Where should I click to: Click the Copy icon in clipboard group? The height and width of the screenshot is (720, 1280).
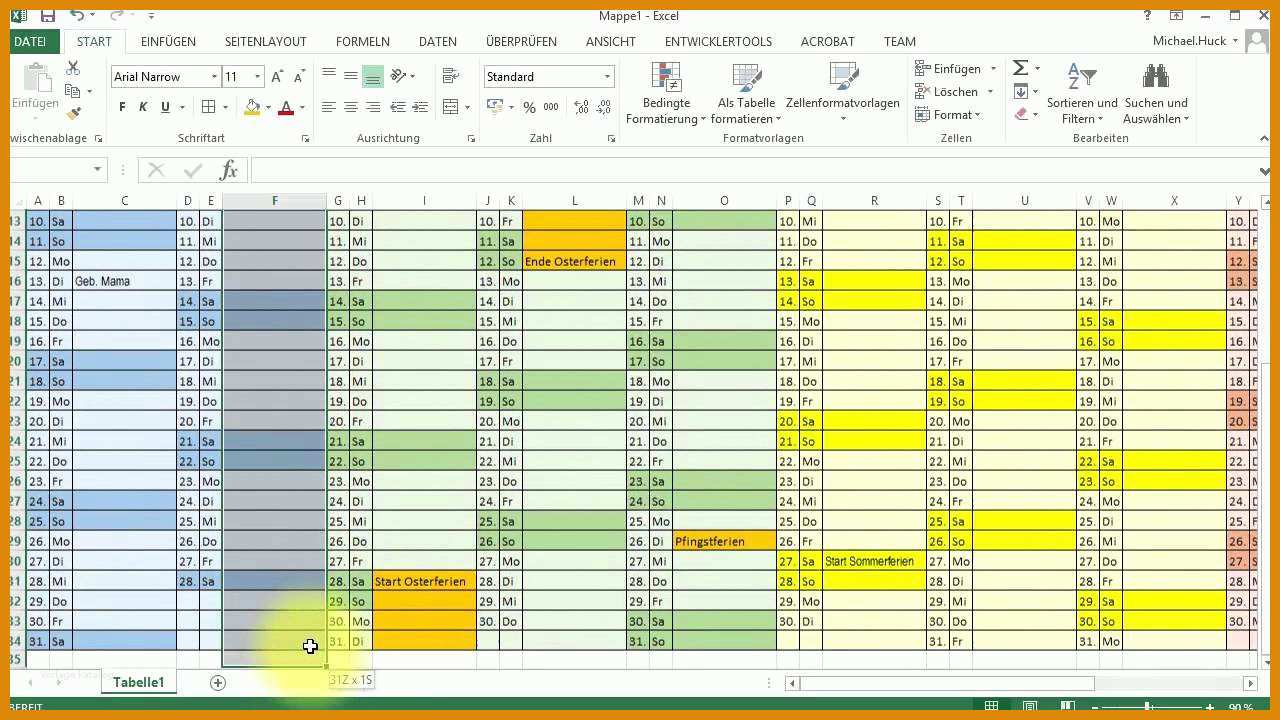pyautogui.click(x=72, y=91)
